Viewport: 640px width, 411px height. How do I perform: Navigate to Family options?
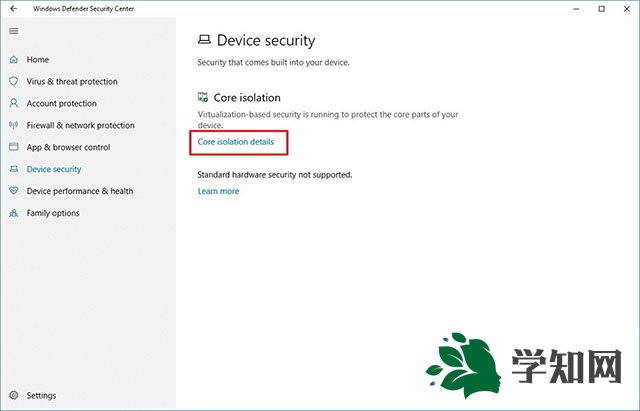pyautogui.click(x=53, y=213)
